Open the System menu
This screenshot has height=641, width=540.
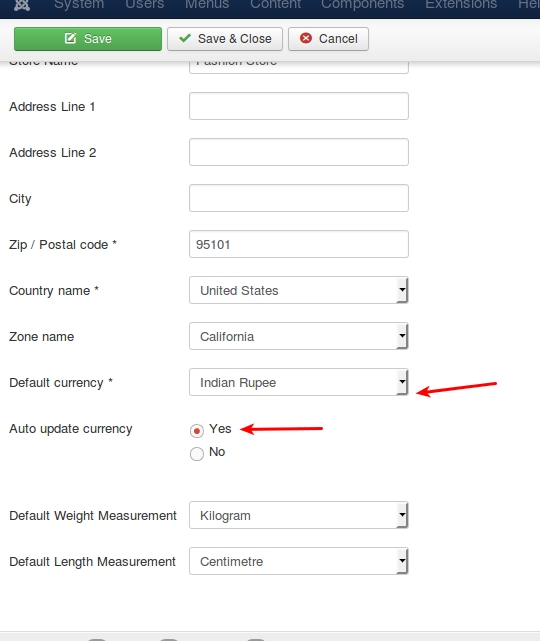(x=79, y=5)
